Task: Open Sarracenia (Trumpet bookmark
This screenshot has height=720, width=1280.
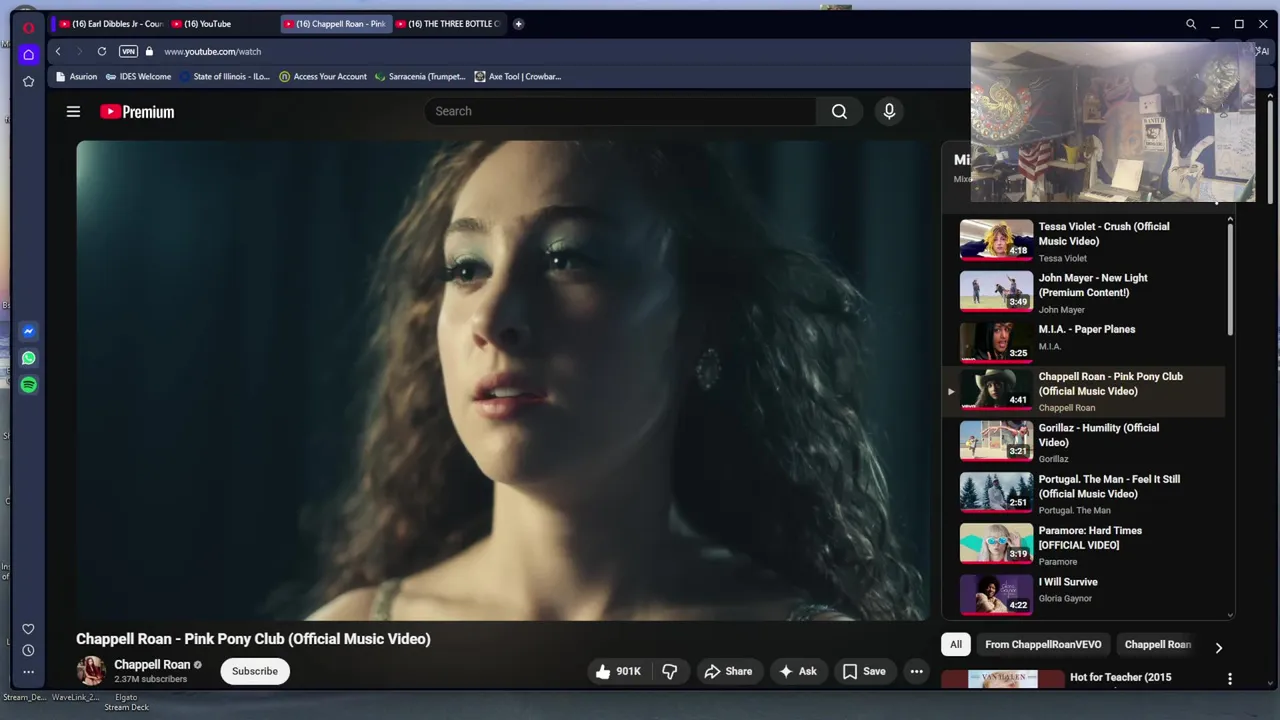Action: point(420,76)
